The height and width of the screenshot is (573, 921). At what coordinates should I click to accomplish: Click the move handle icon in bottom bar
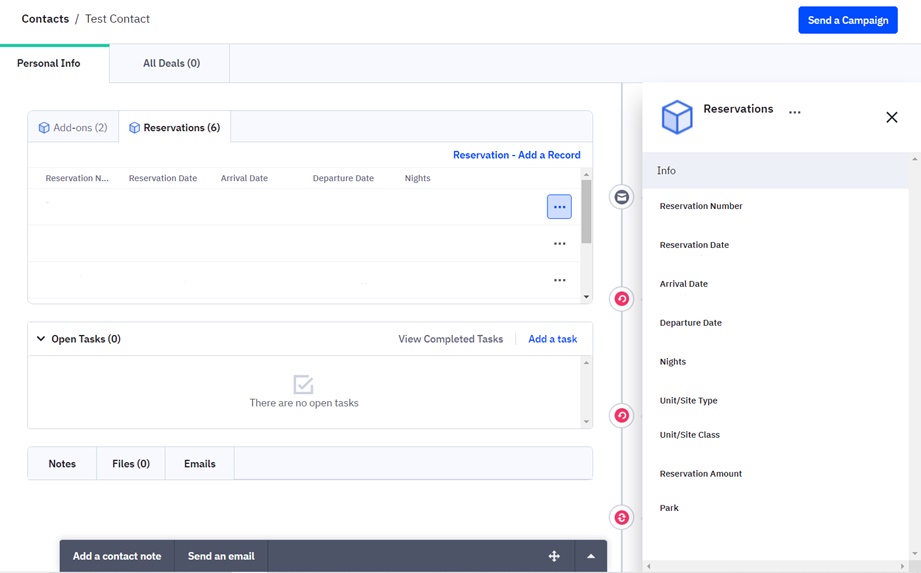pyautogui.click(x=554, y=556)
